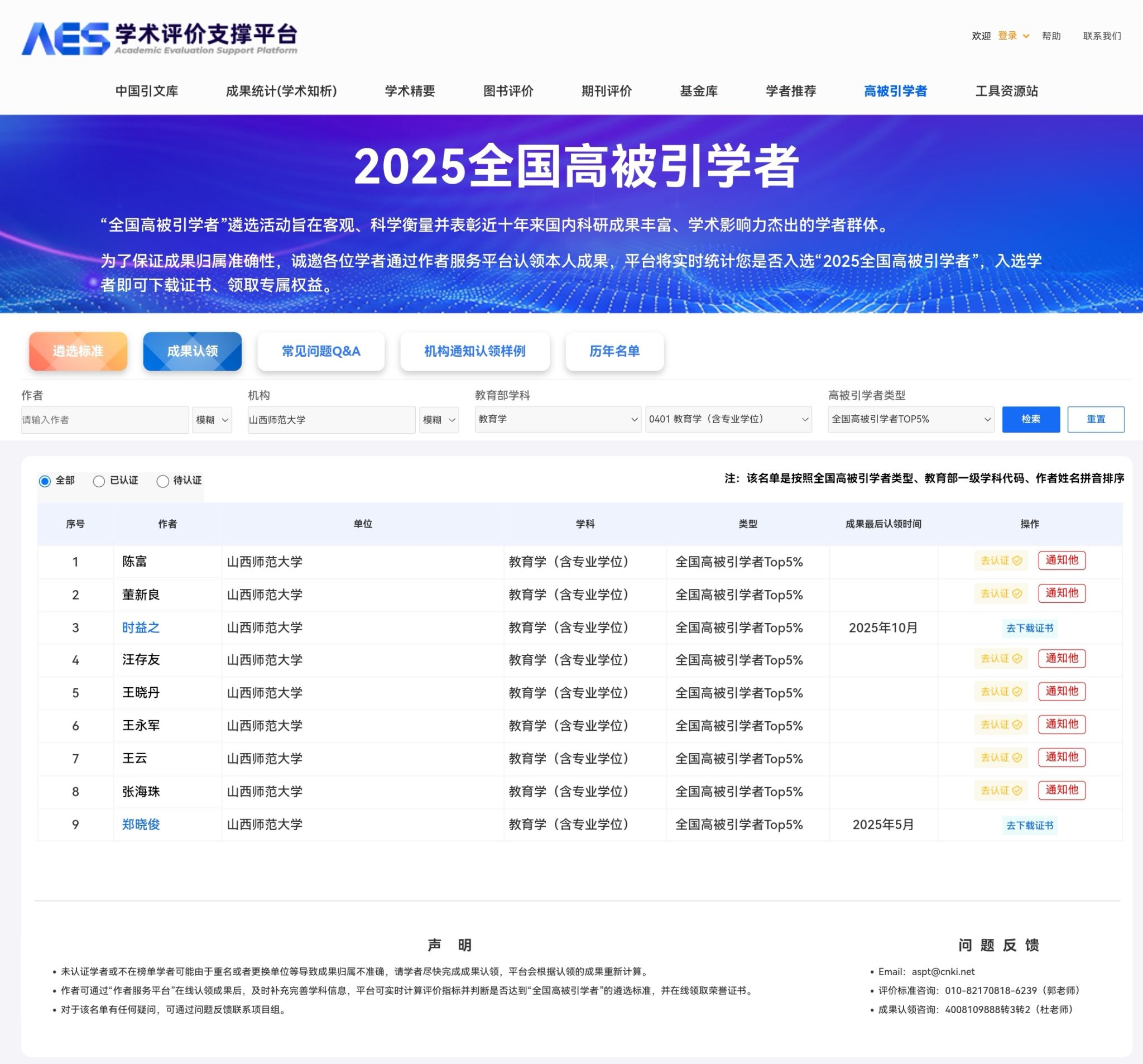This screenshot has width=1143, height=1064.
Task: Open 时益之 author profile link
Action: coord(140,627)
